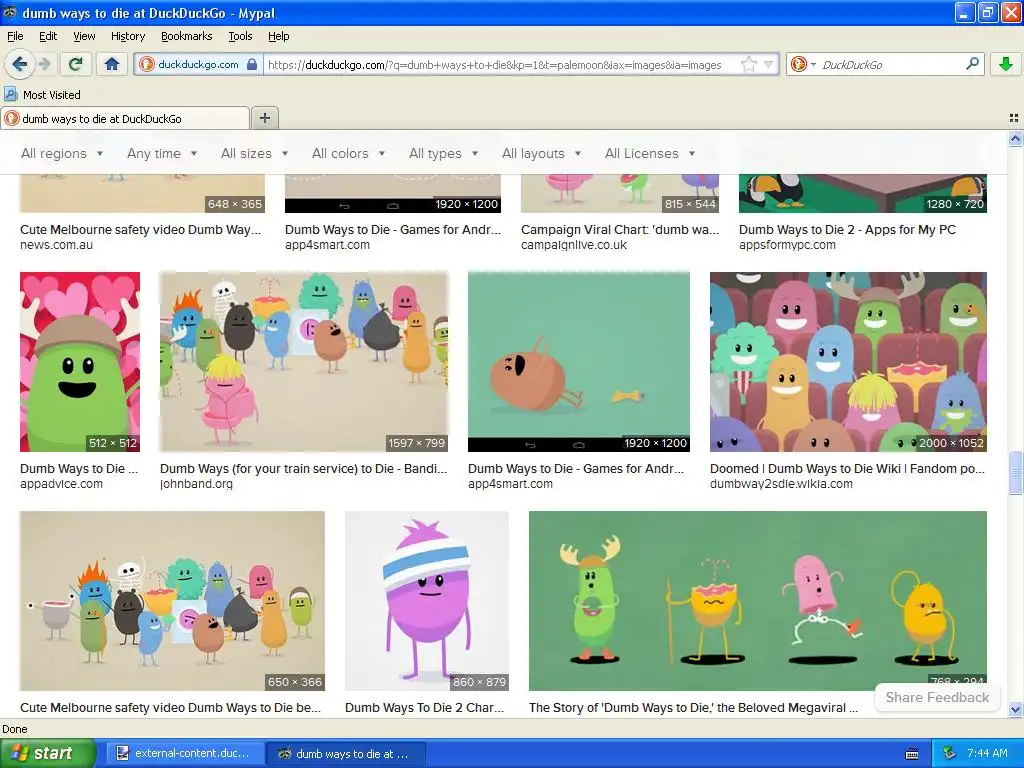Expand the All regions filter
The height and width of the screenshot is (768, 1024).
pyautogui.click(x=62, y=153)
